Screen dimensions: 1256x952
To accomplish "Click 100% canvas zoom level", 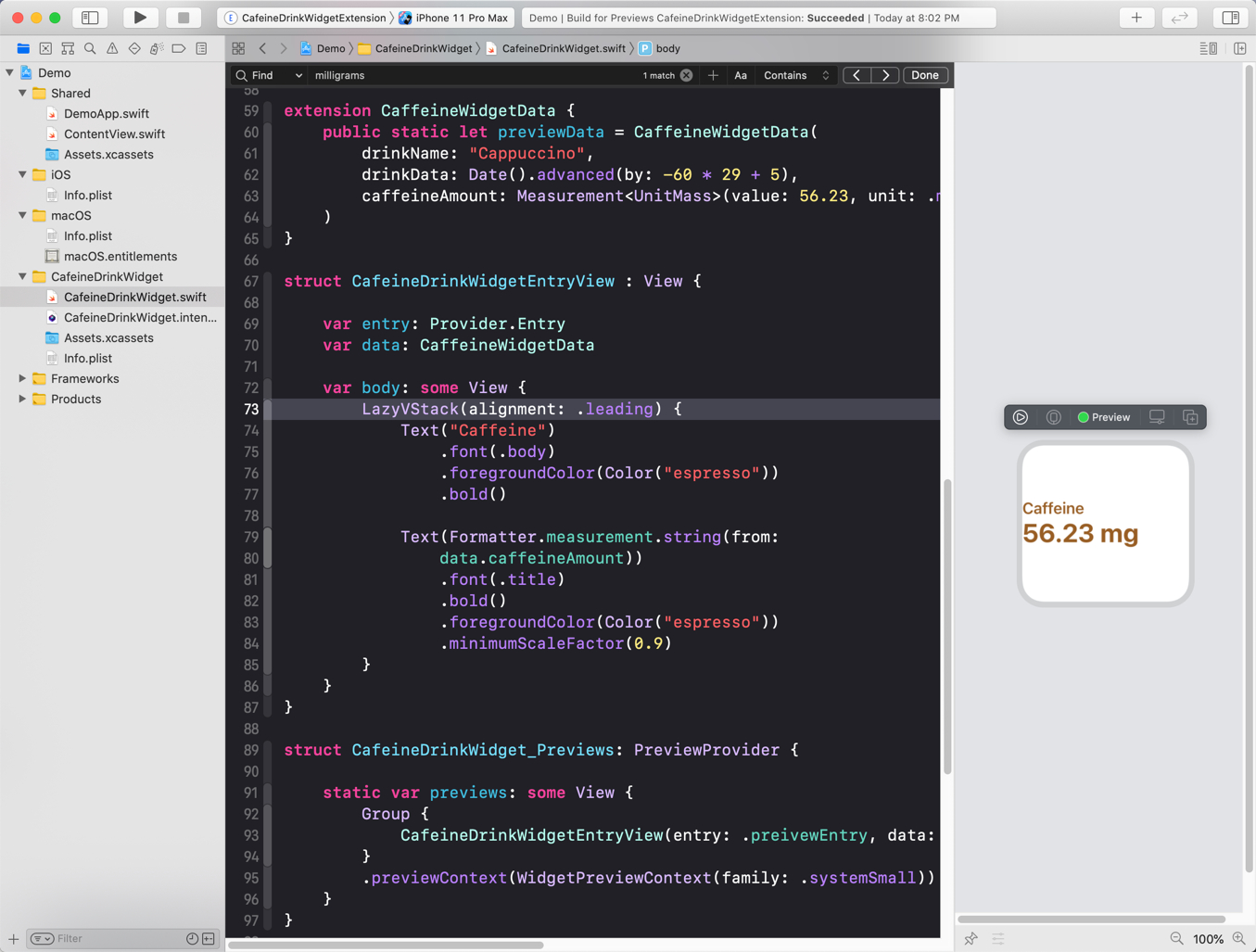I will [x=1208, y=938].
